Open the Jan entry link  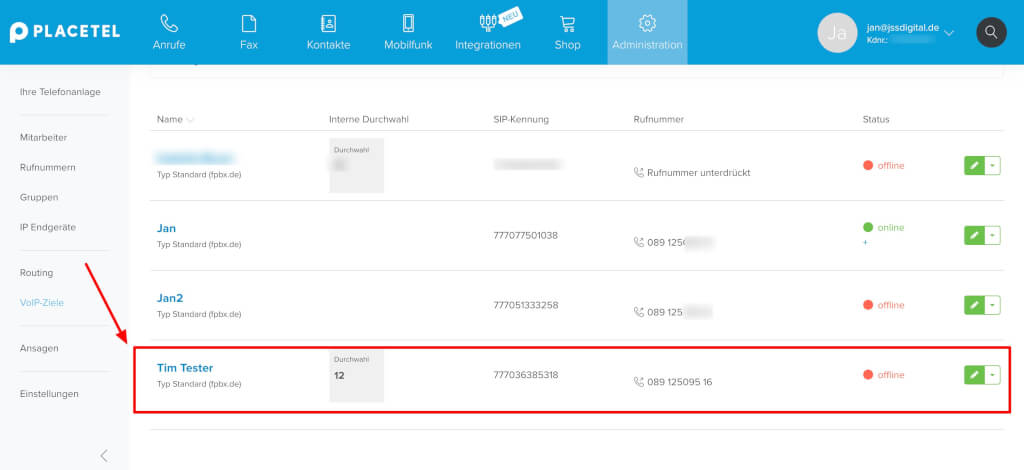pos(166,228)
